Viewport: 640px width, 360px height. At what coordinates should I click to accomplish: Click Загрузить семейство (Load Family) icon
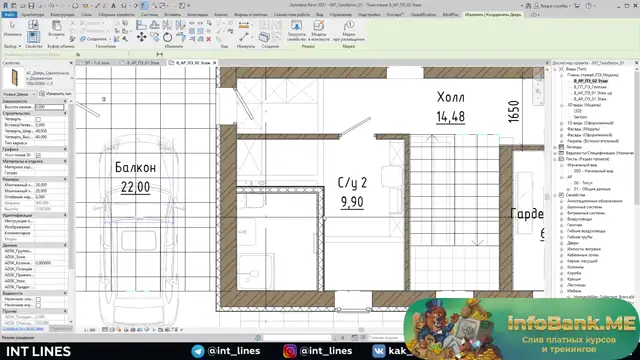296,31
